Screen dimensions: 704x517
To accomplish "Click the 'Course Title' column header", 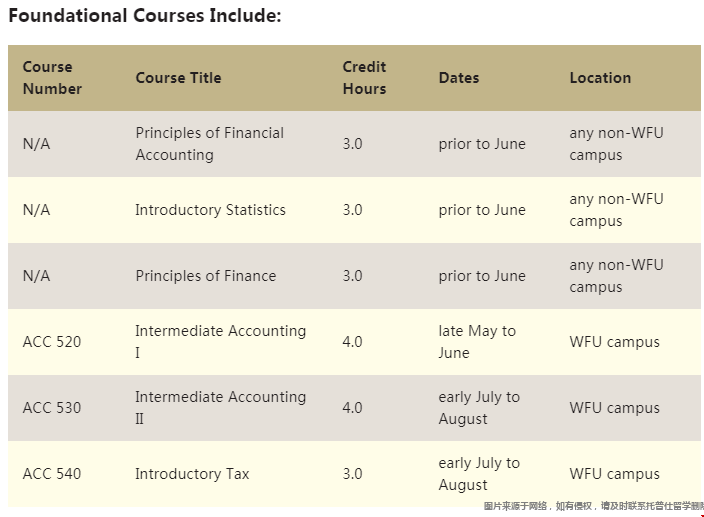I will coord(178,78).
